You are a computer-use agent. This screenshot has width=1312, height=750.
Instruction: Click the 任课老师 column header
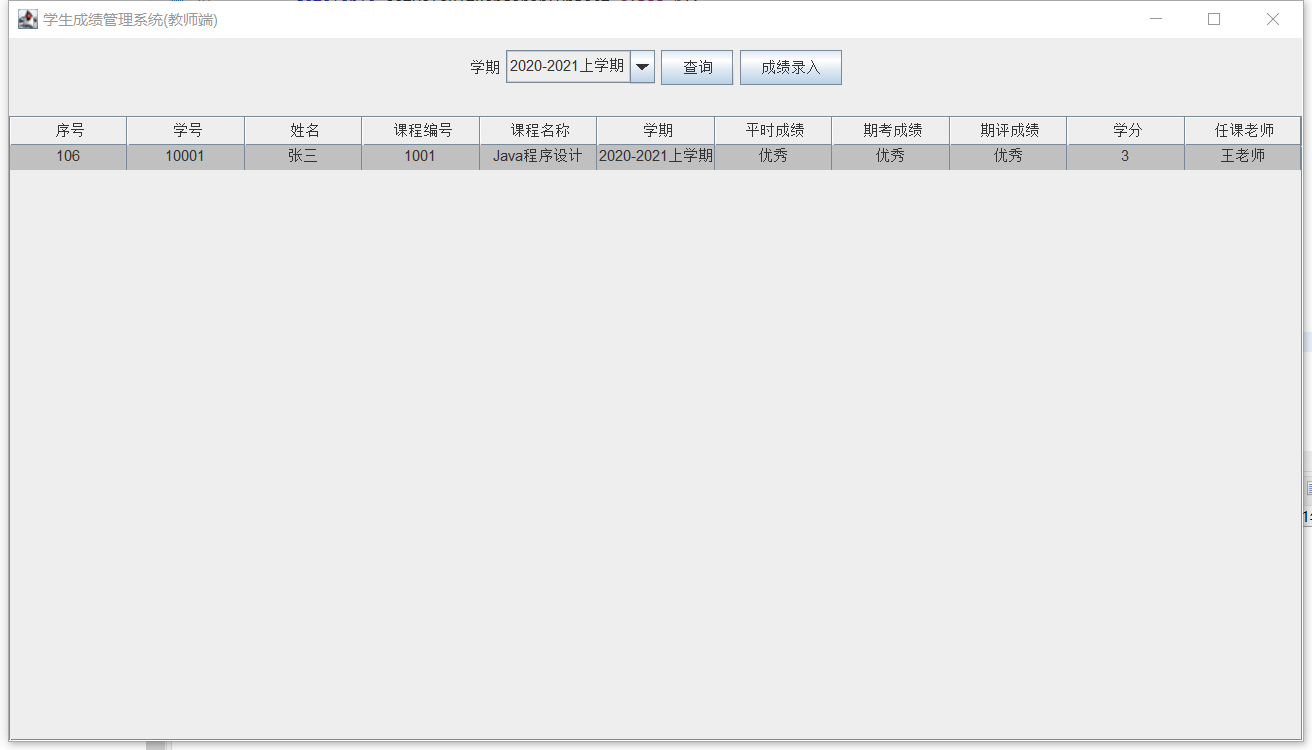[1243, 130]
